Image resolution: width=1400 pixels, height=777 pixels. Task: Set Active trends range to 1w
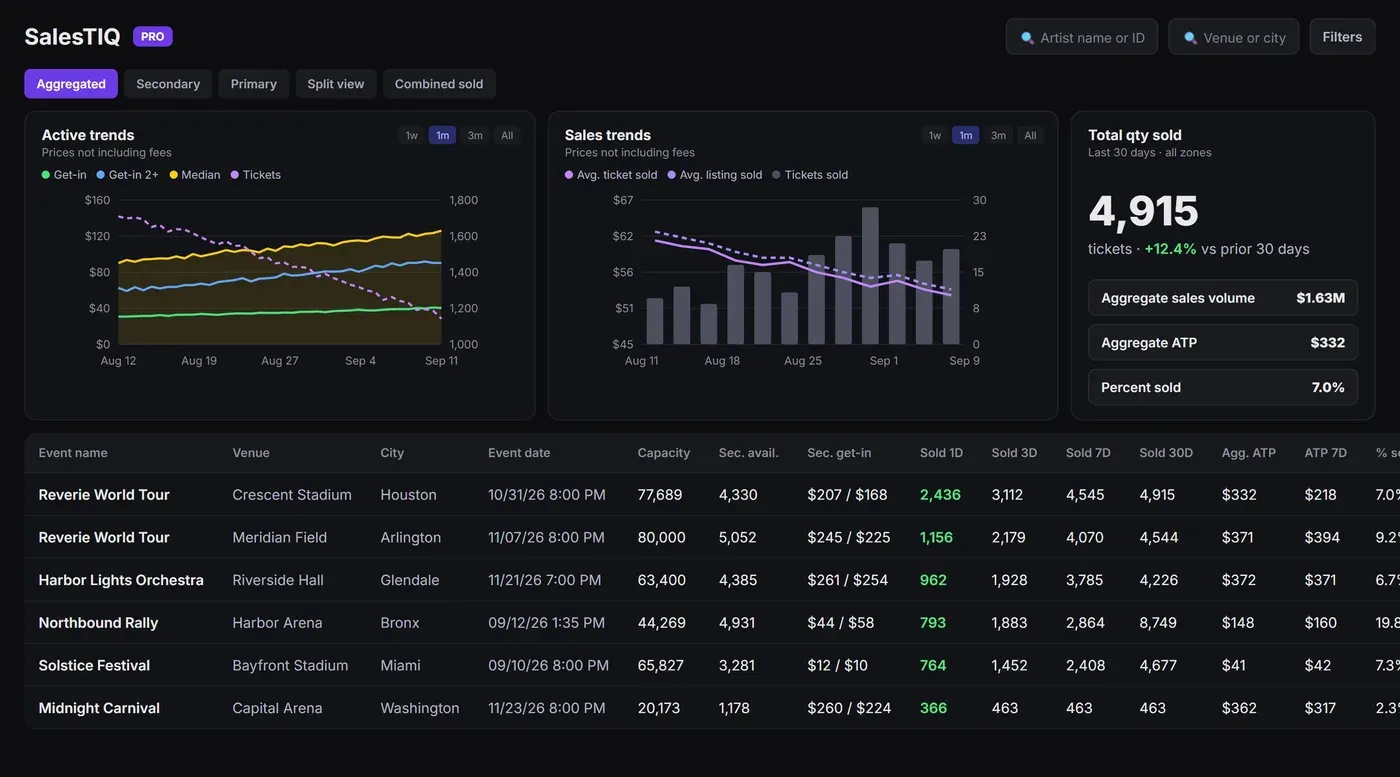pos(412,135)
